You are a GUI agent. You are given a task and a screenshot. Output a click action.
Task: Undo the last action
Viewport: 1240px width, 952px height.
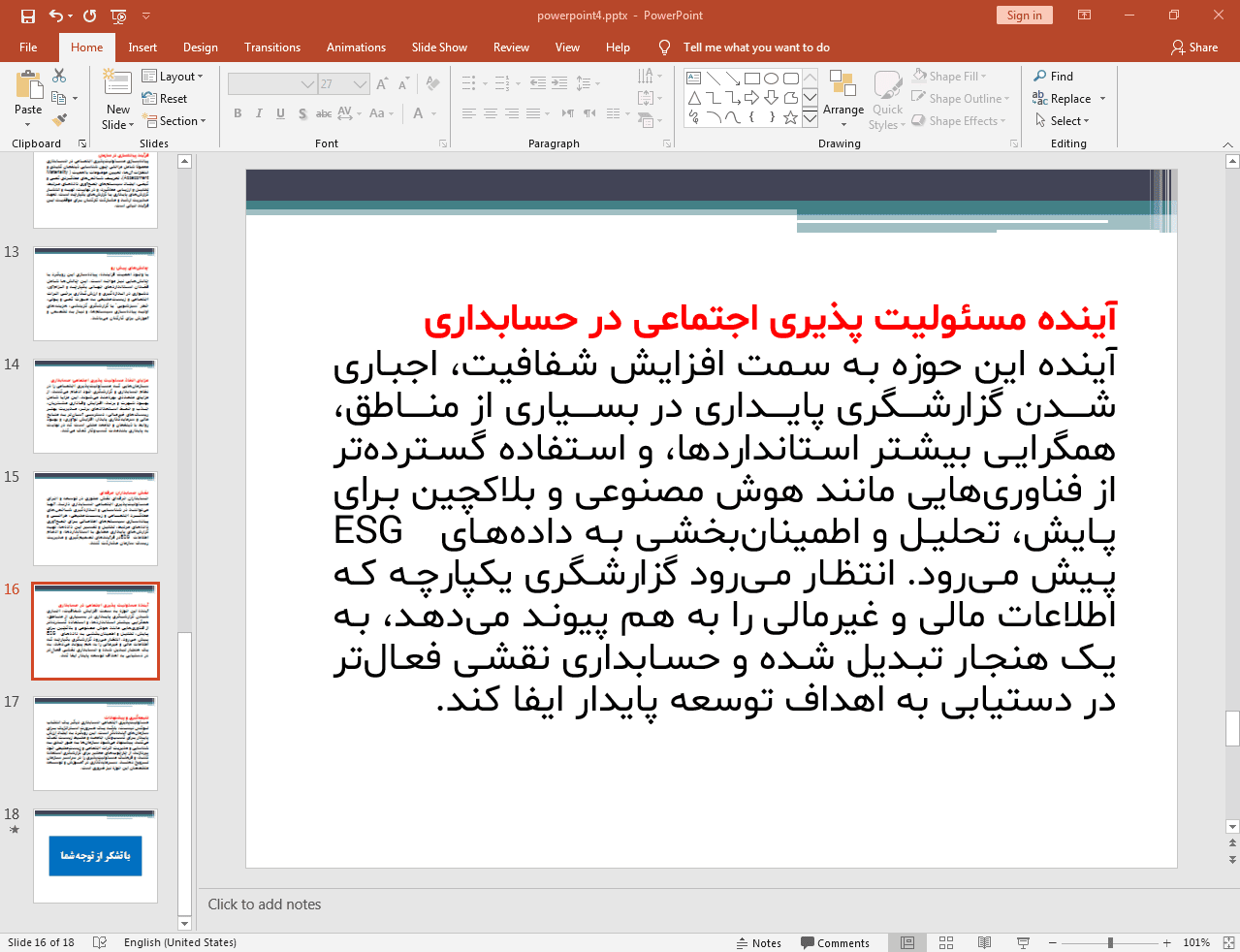pyautogui.click(x=56, y=16)
